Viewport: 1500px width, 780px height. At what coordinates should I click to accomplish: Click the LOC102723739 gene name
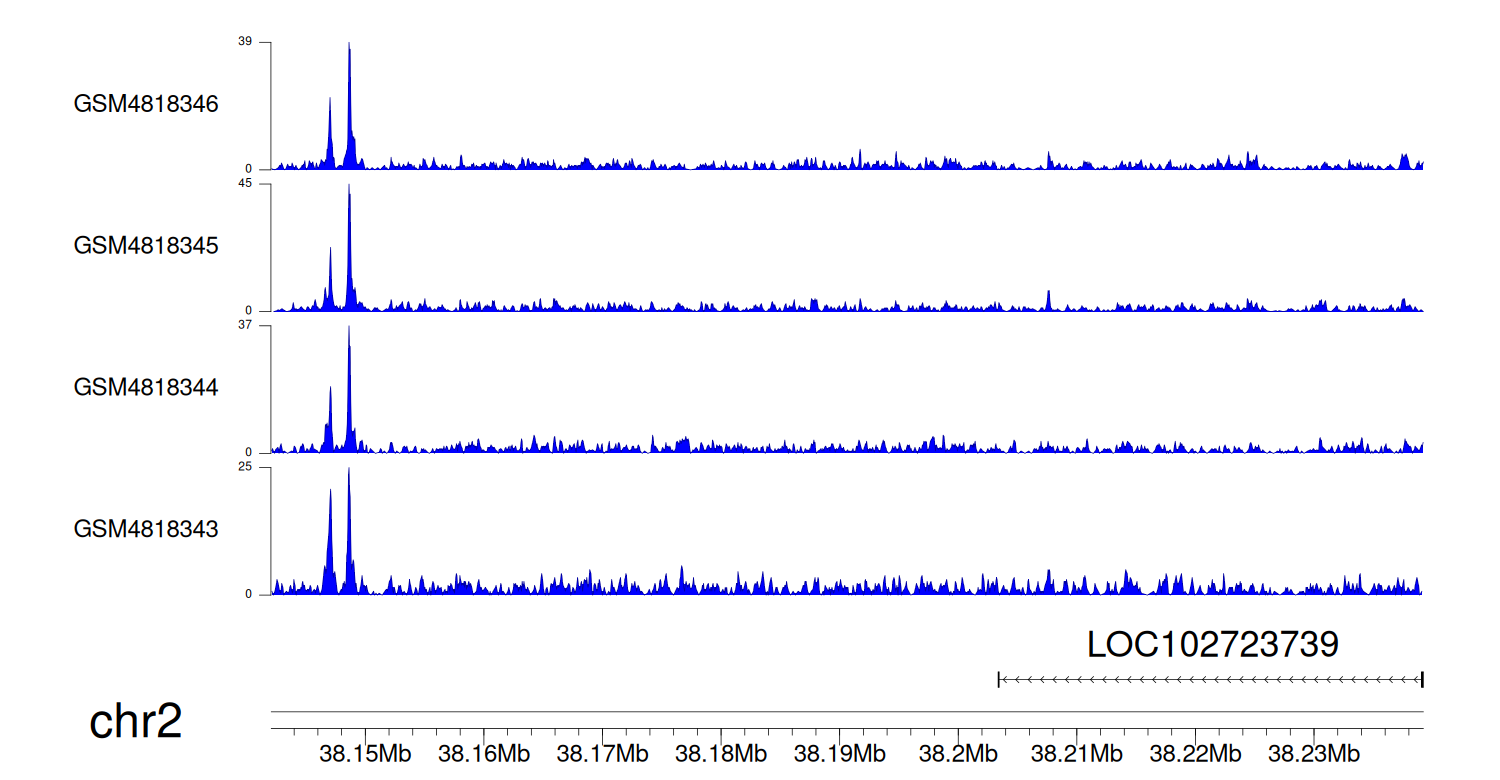click(1212, 645)
